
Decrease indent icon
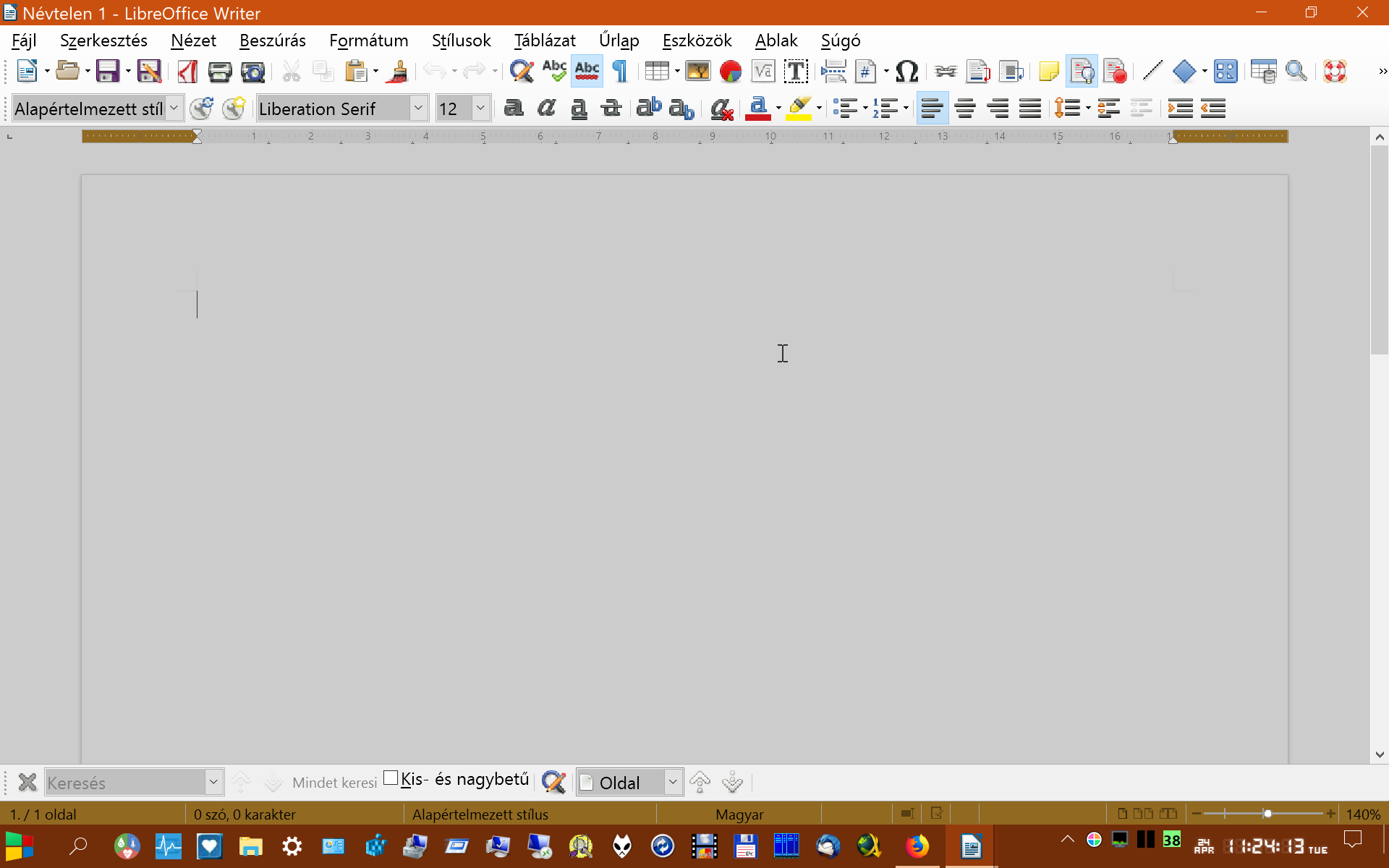point(1213,109)
